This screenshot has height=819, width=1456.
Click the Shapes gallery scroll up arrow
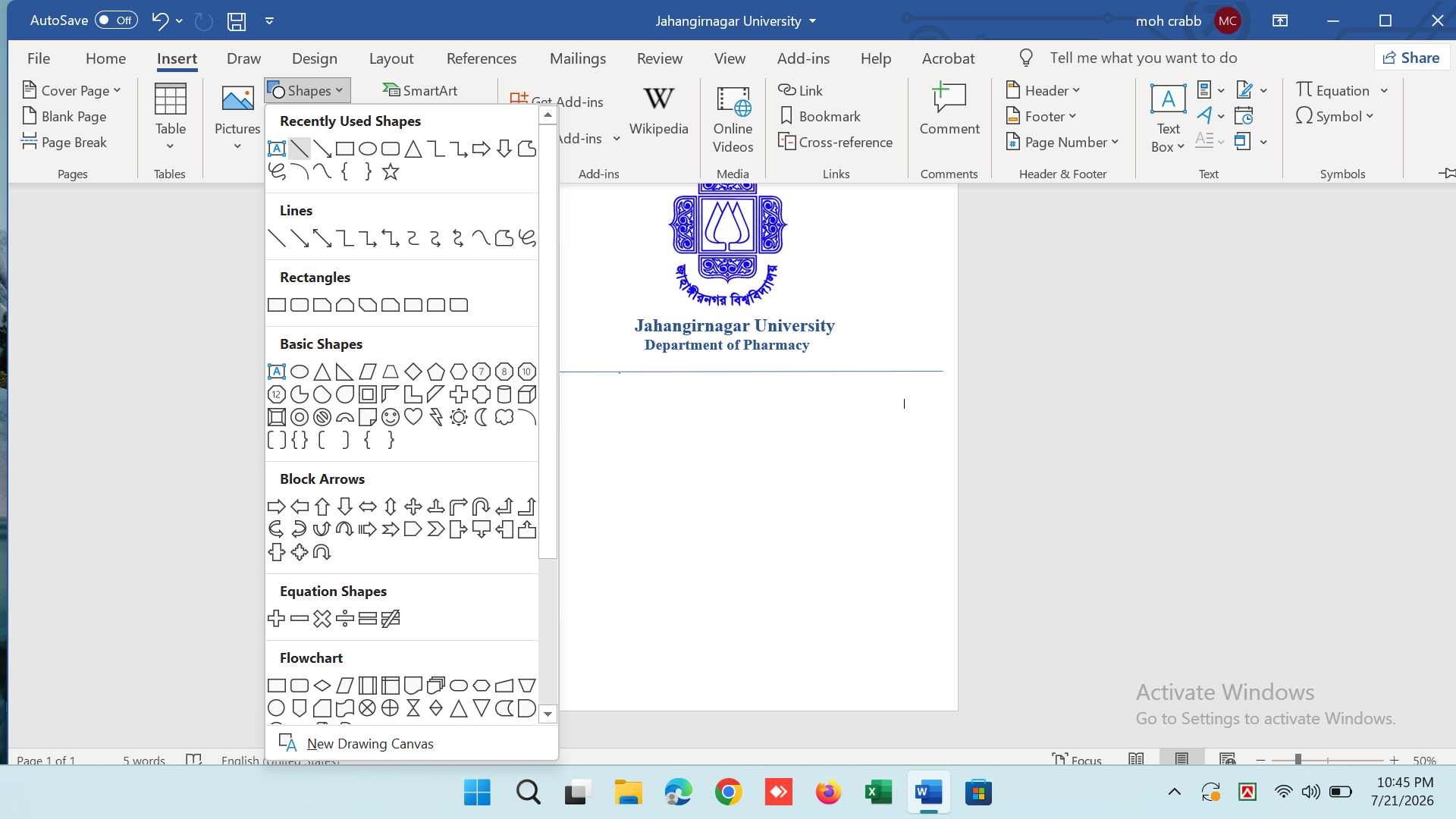tap(548, 115)
